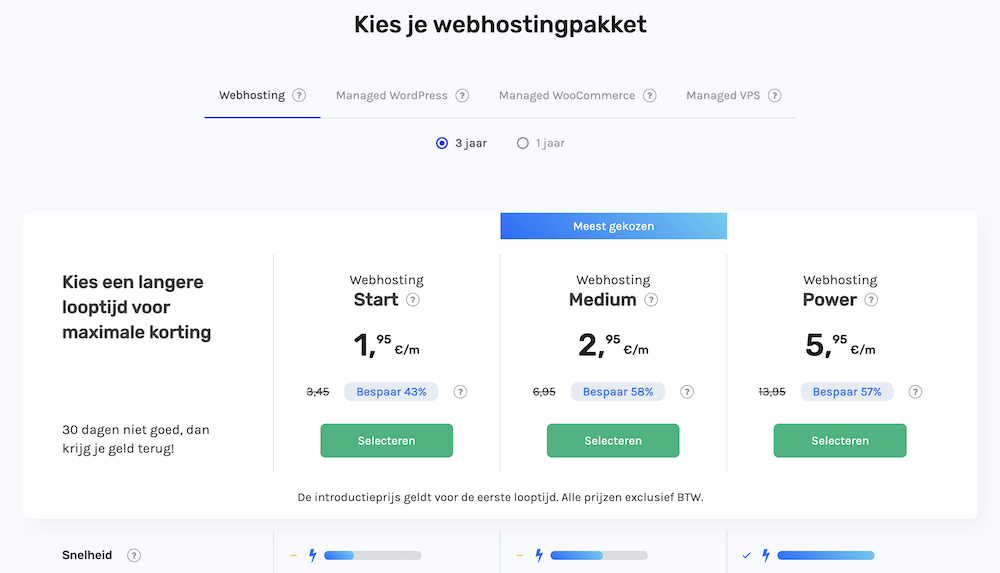
Task: Select the Webhosting Power package
Action: click(840, 441)
